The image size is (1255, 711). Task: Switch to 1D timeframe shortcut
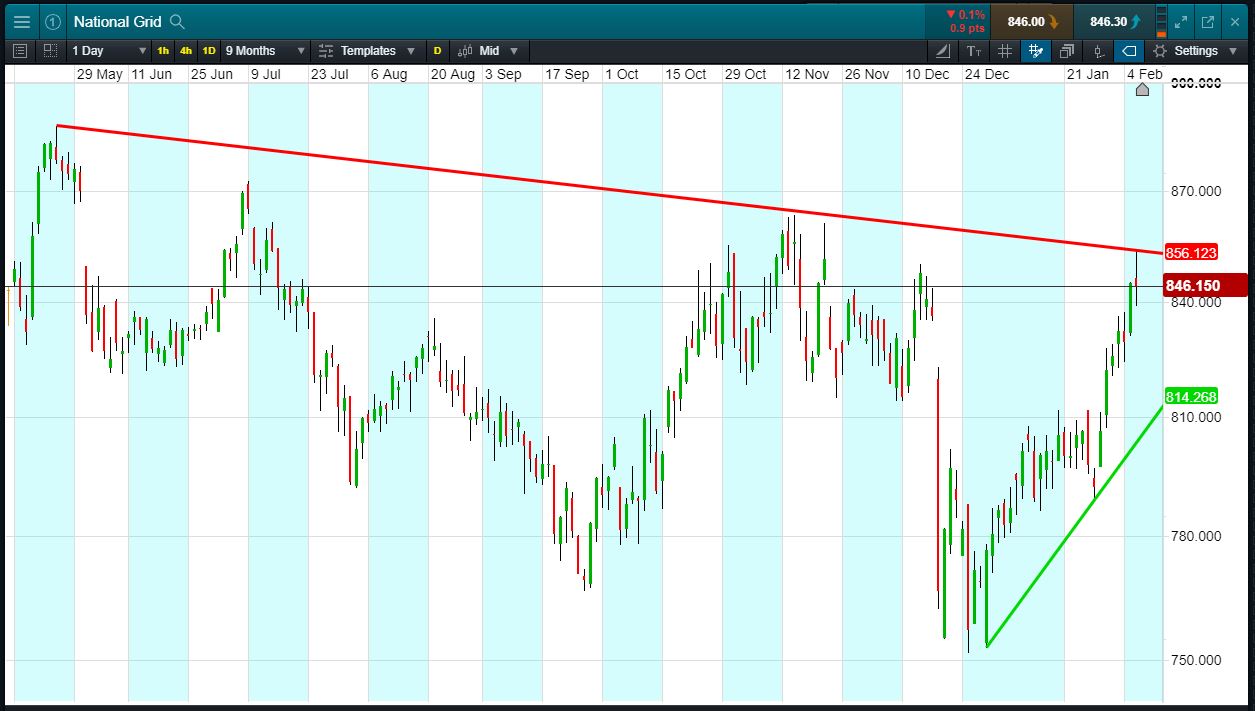tap(209, 50)
